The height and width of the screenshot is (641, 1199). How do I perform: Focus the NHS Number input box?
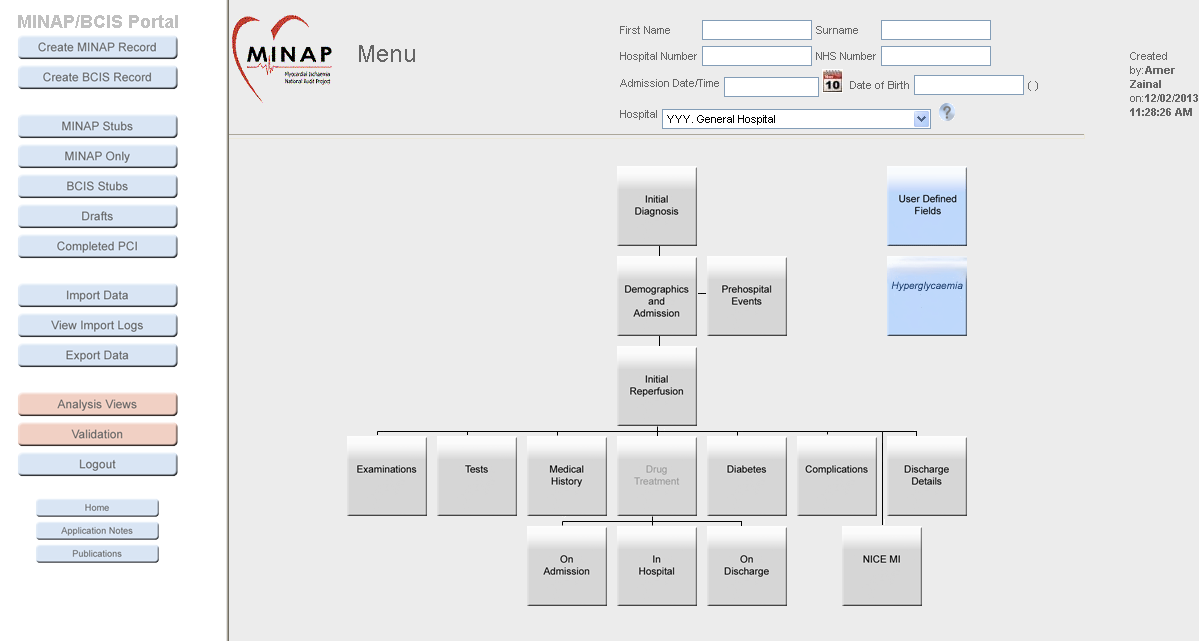(935, 56)
